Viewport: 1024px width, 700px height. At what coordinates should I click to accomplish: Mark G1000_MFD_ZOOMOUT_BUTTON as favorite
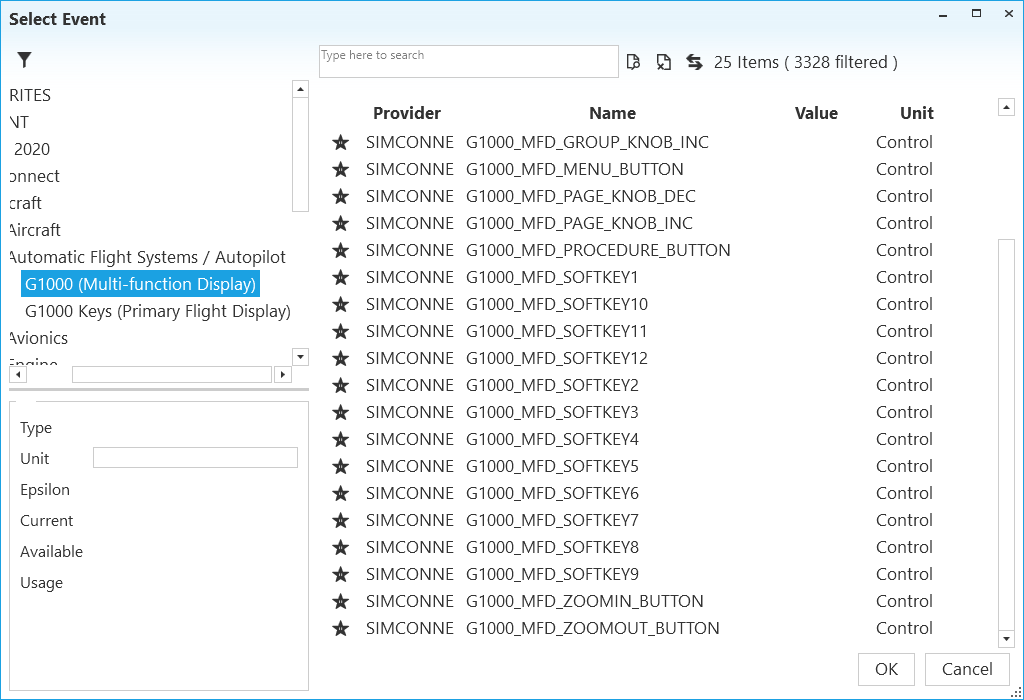tap(340, 628)
